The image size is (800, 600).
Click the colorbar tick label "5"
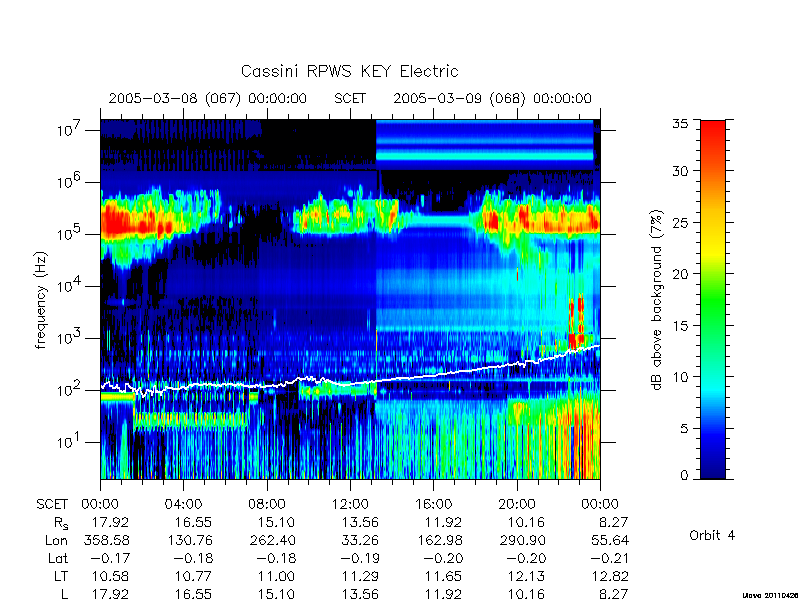[x=684, y=428]
